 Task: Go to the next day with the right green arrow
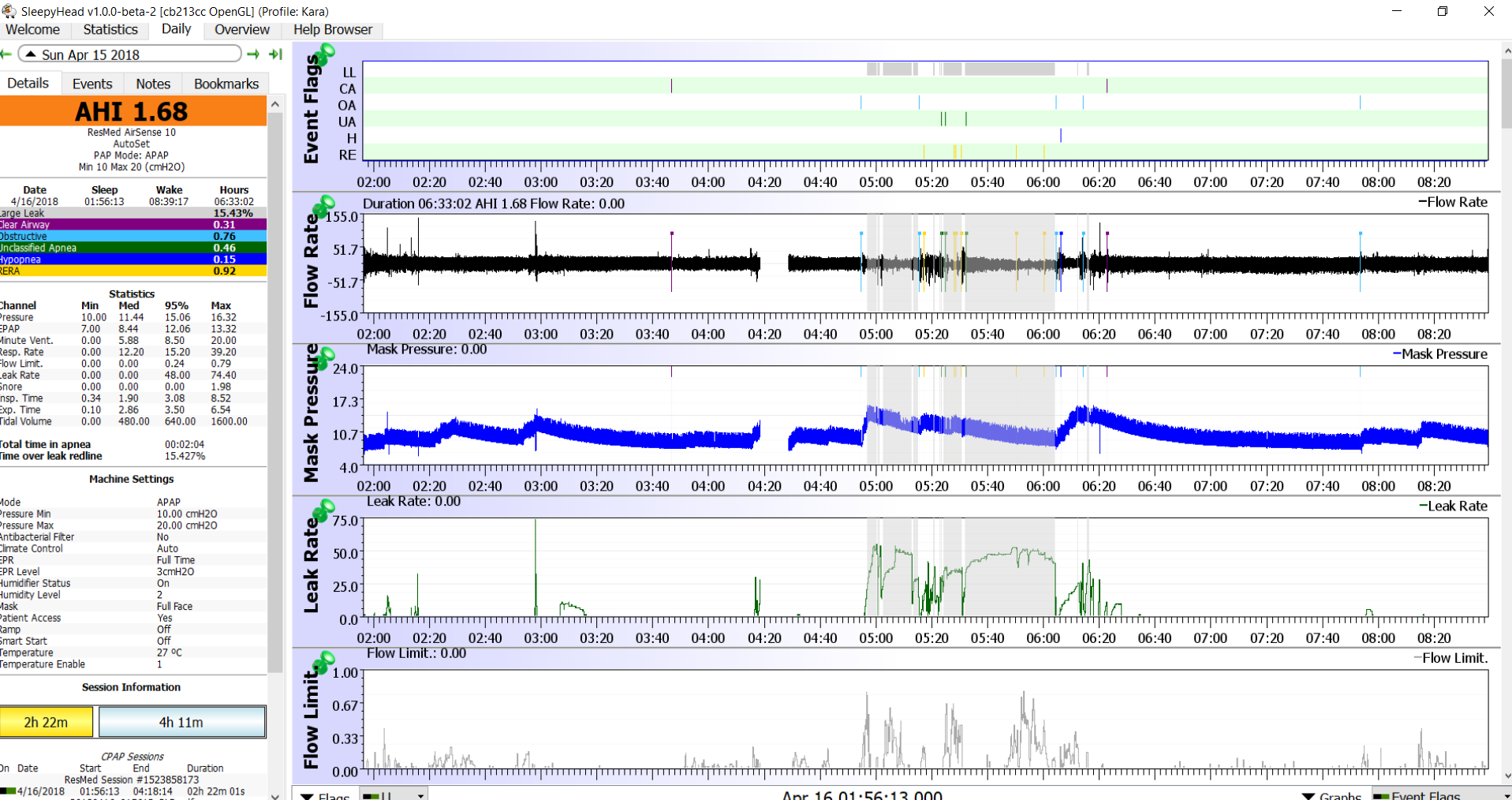(x=253, y=54)
